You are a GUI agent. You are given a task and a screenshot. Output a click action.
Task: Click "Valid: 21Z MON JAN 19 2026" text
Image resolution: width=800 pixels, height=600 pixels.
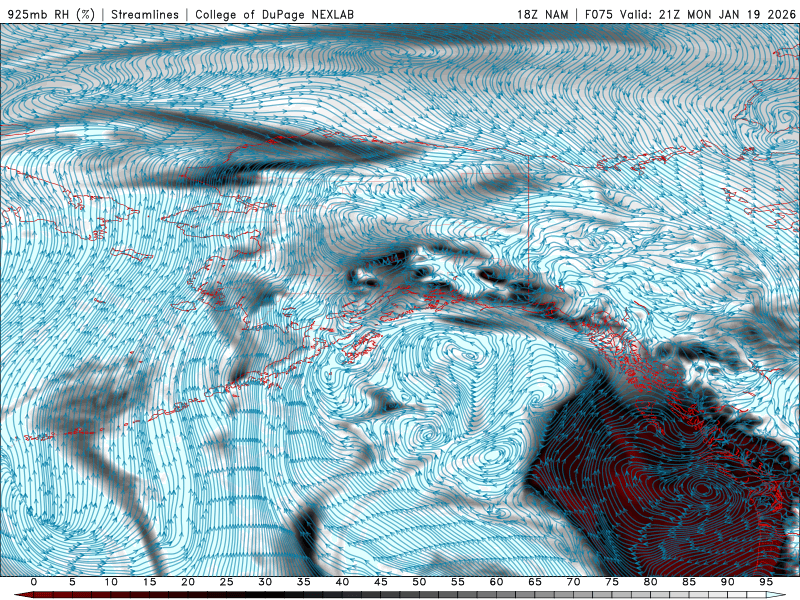coord(708,14)
